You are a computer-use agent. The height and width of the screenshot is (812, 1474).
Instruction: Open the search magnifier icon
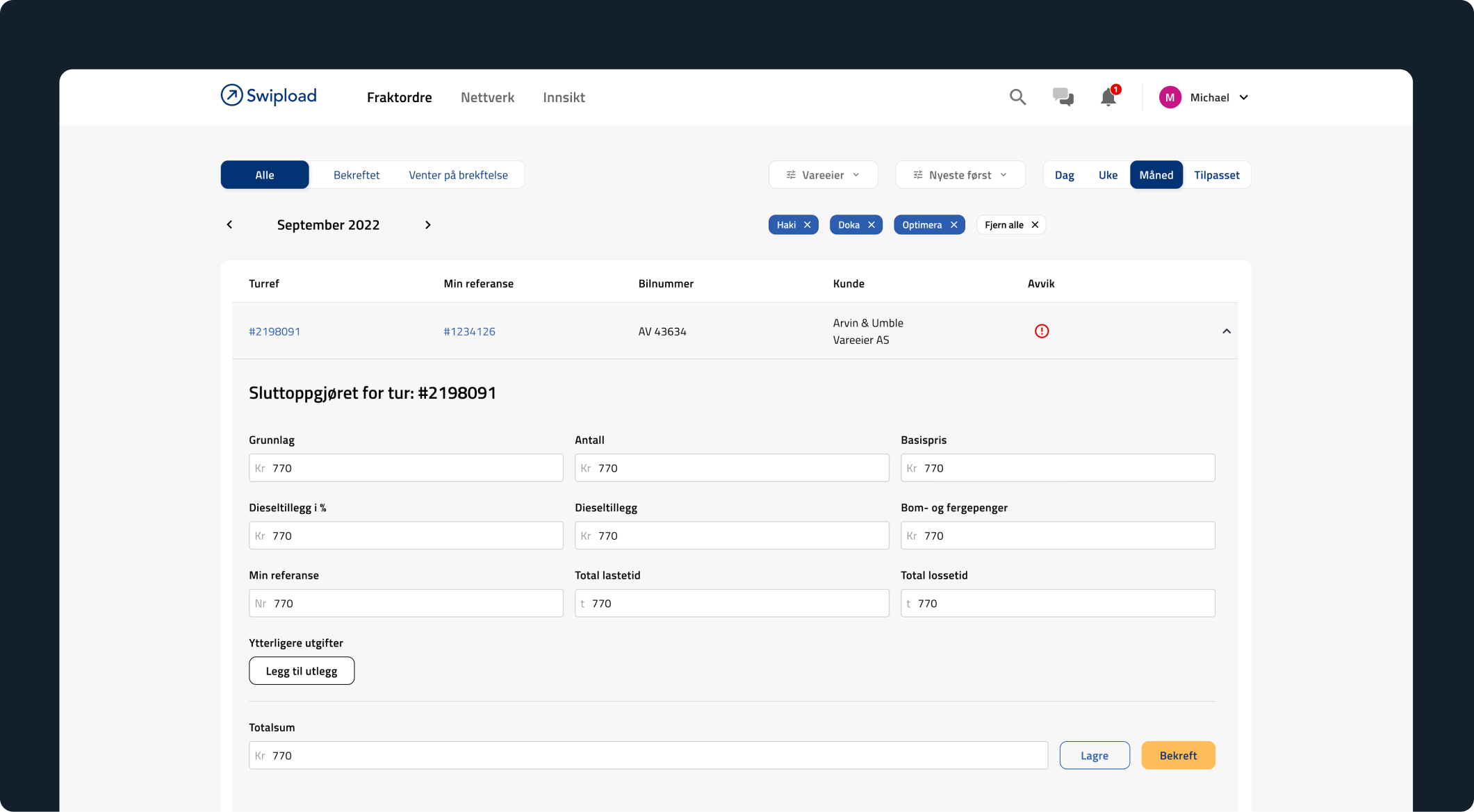pos(1017,97)
